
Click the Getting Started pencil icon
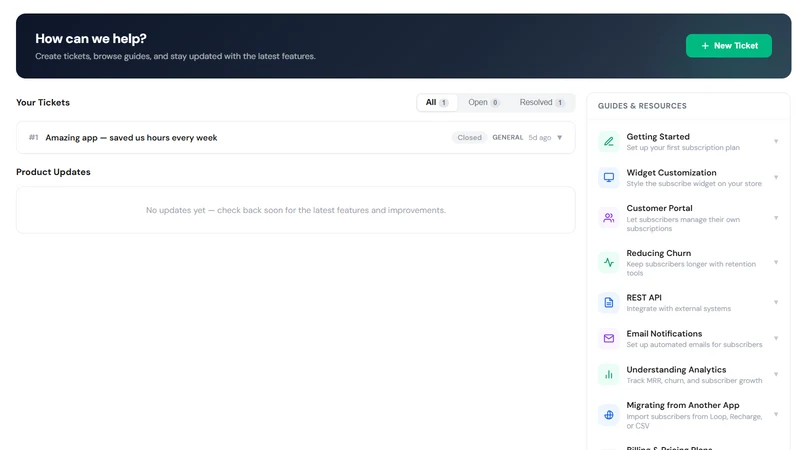[x=609, y=142]
